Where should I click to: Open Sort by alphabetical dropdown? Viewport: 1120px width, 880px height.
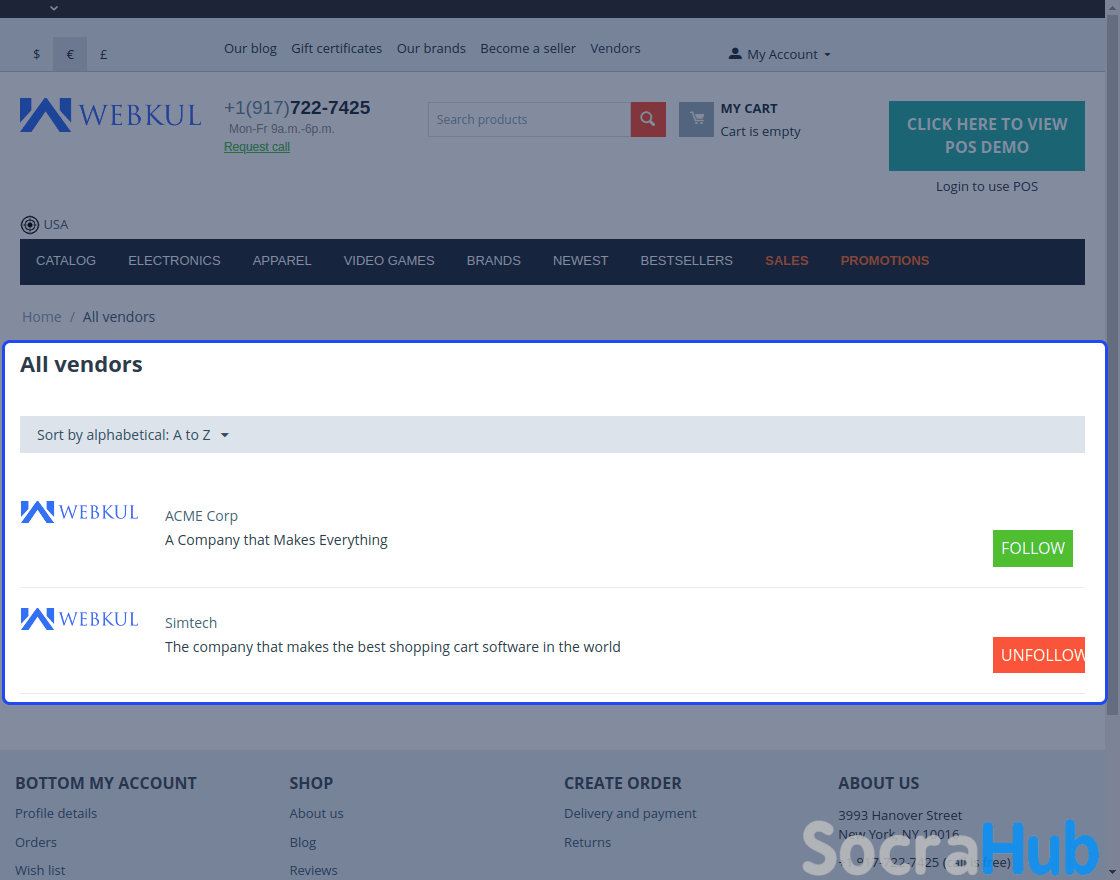(133, 435)
